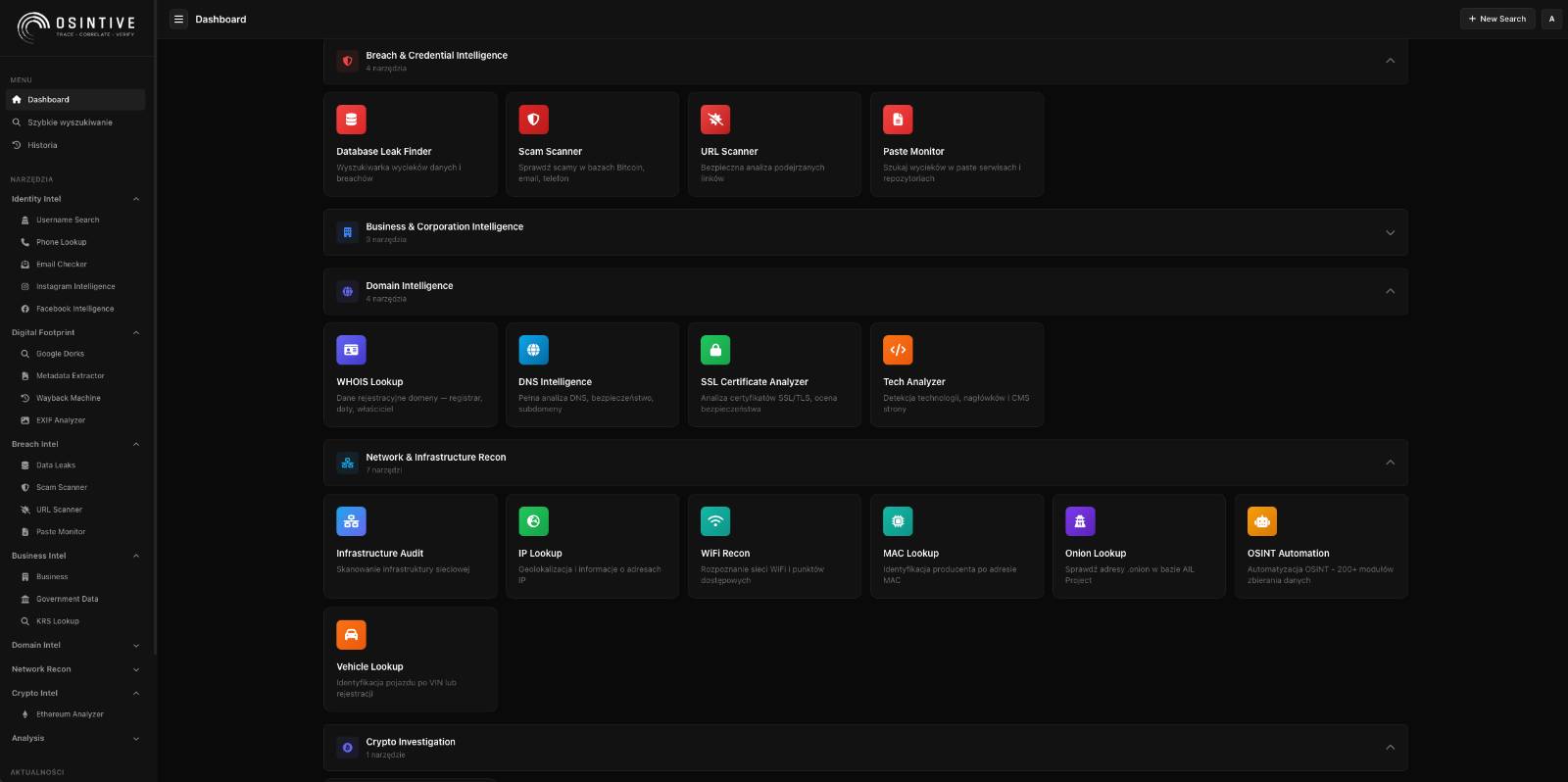The image size is (1568, 782).
Task: Click the Breach & Credential Intelligence section title
Action: [437, 55]
